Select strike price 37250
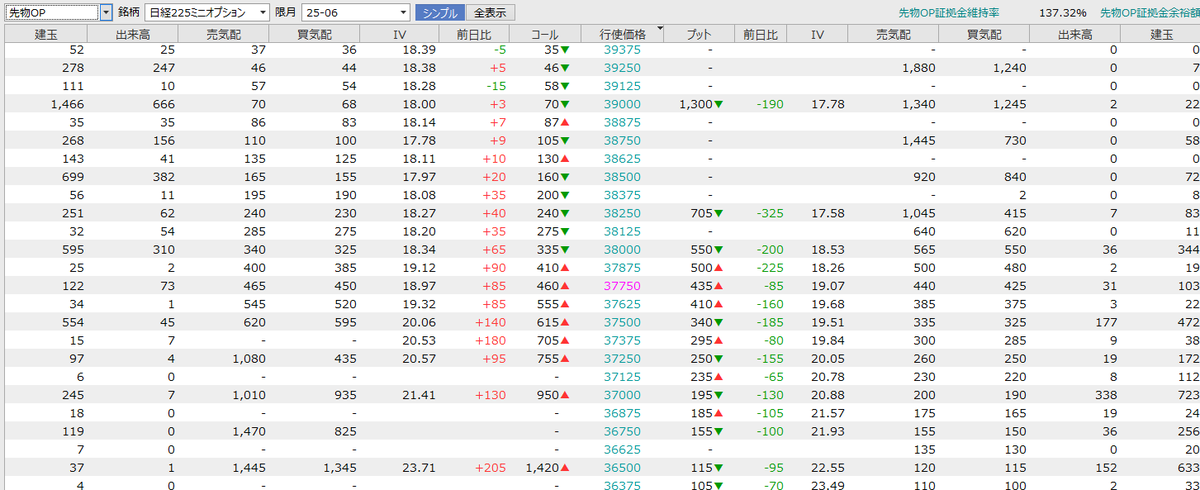The image size is (1200, 490). pyautogui.click(x=623, y=358)
